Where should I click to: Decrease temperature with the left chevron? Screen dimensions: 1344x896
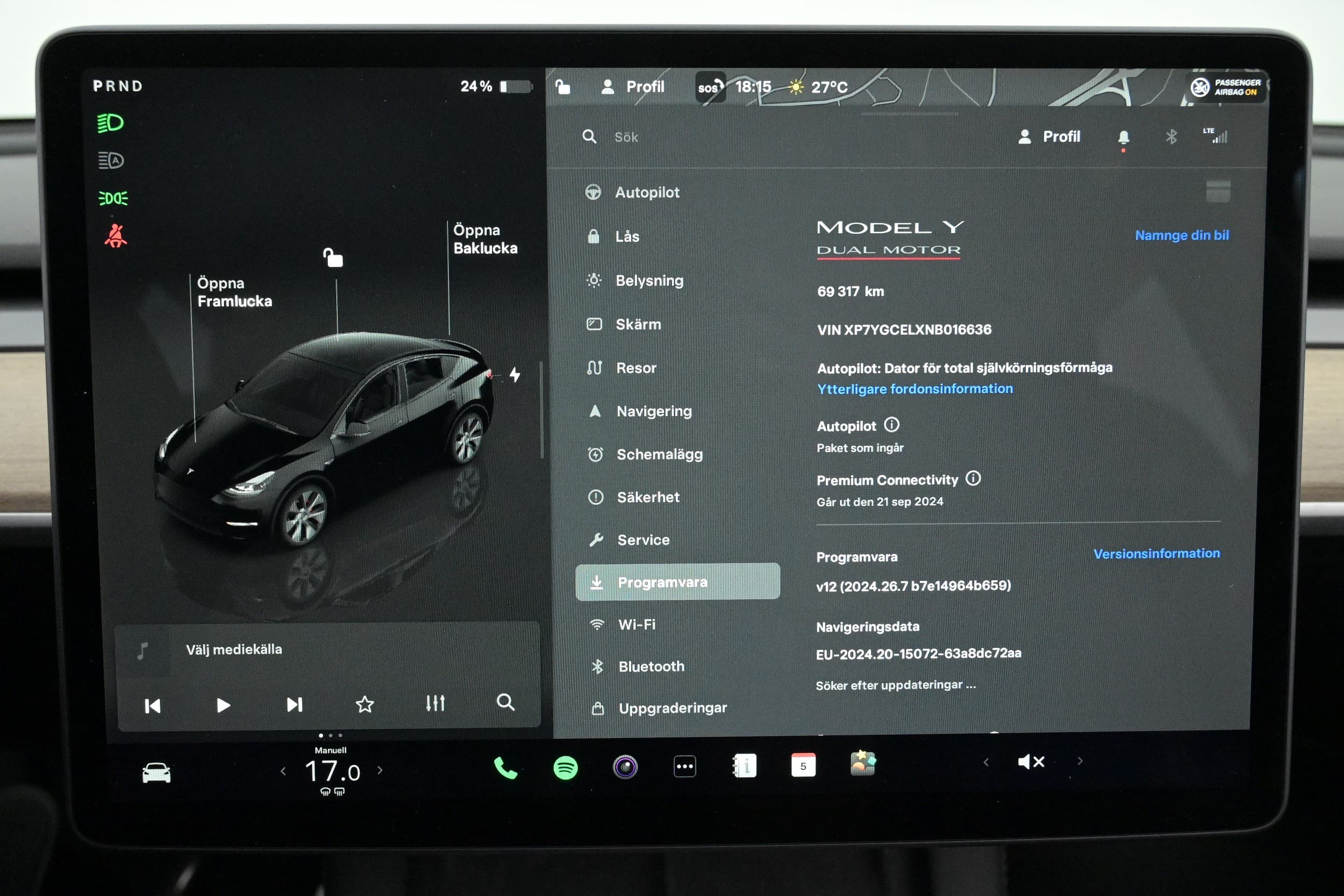[x=283, y=771]
